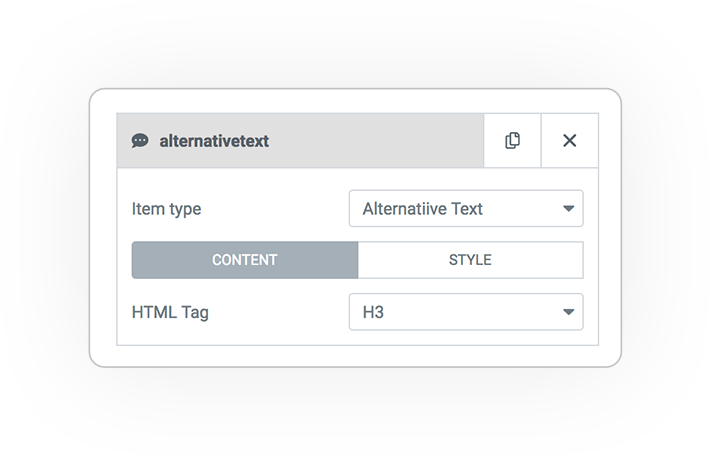This screenshot has width=710, height=456.
Task: Collapse item via empty gray header area
Action: [x=376, y=141]
